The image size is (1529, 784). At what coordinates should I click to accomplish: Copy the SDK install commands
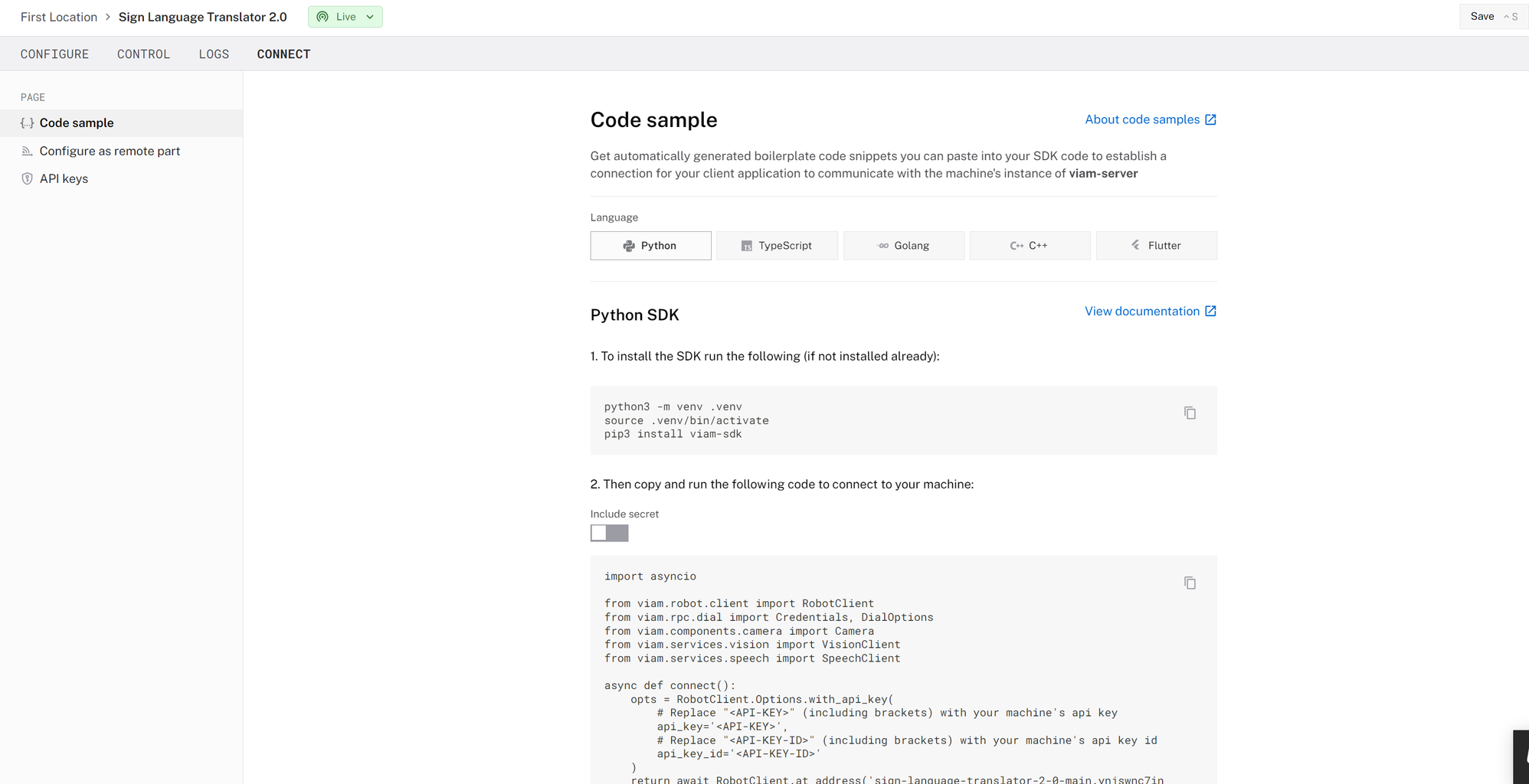click(1190, 413)
